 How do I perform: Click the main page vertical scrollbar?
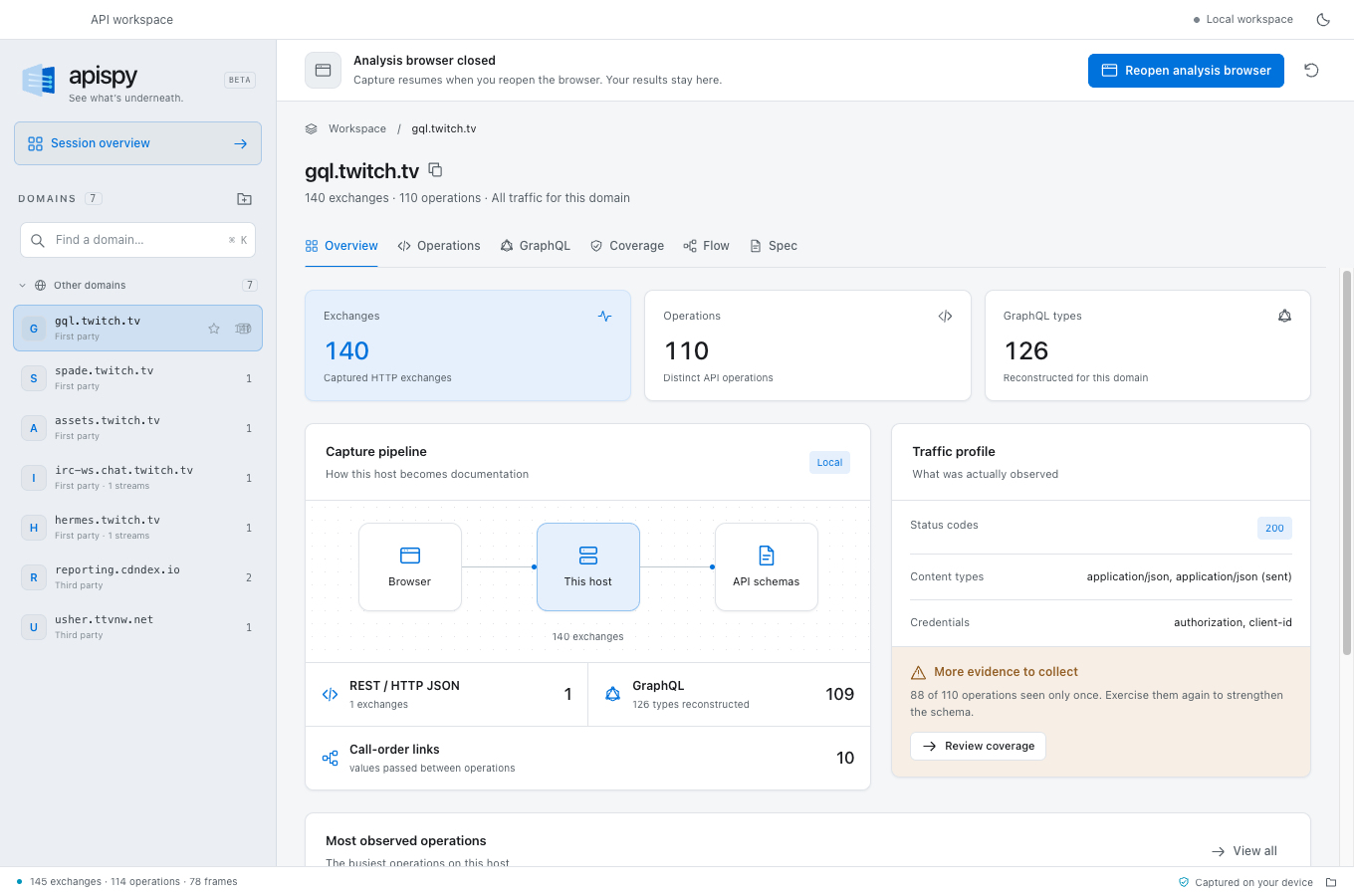(x=1347, y=462)
